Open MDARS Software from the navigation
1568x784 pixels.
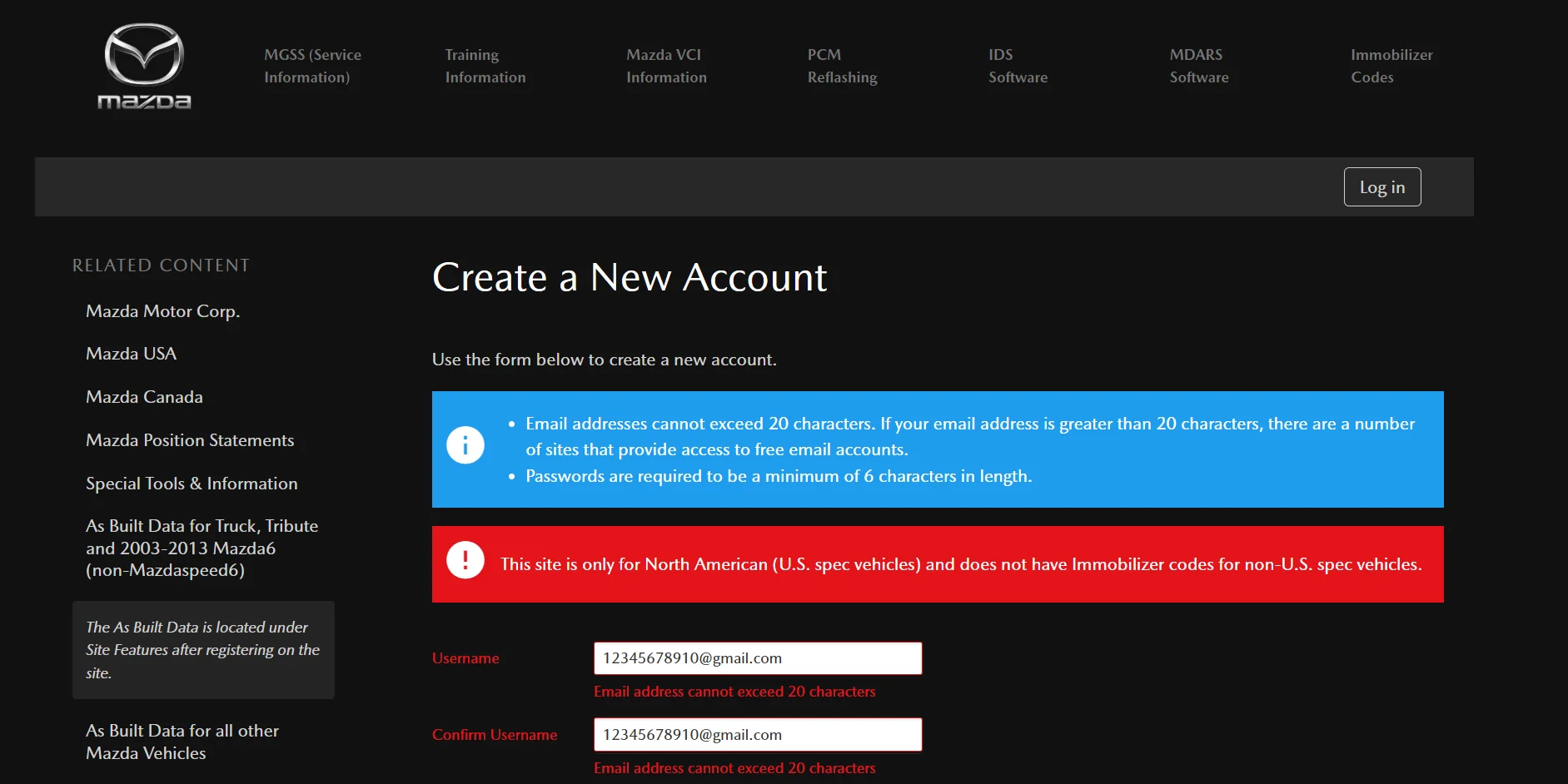1199,66
